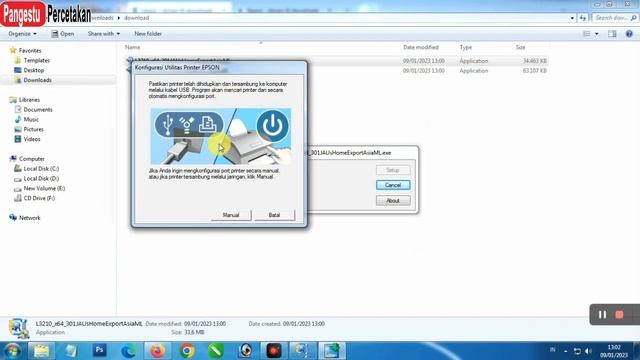640x360 pixels.
Task: Open Local Disk (C:)
Action: pos(41,169)
